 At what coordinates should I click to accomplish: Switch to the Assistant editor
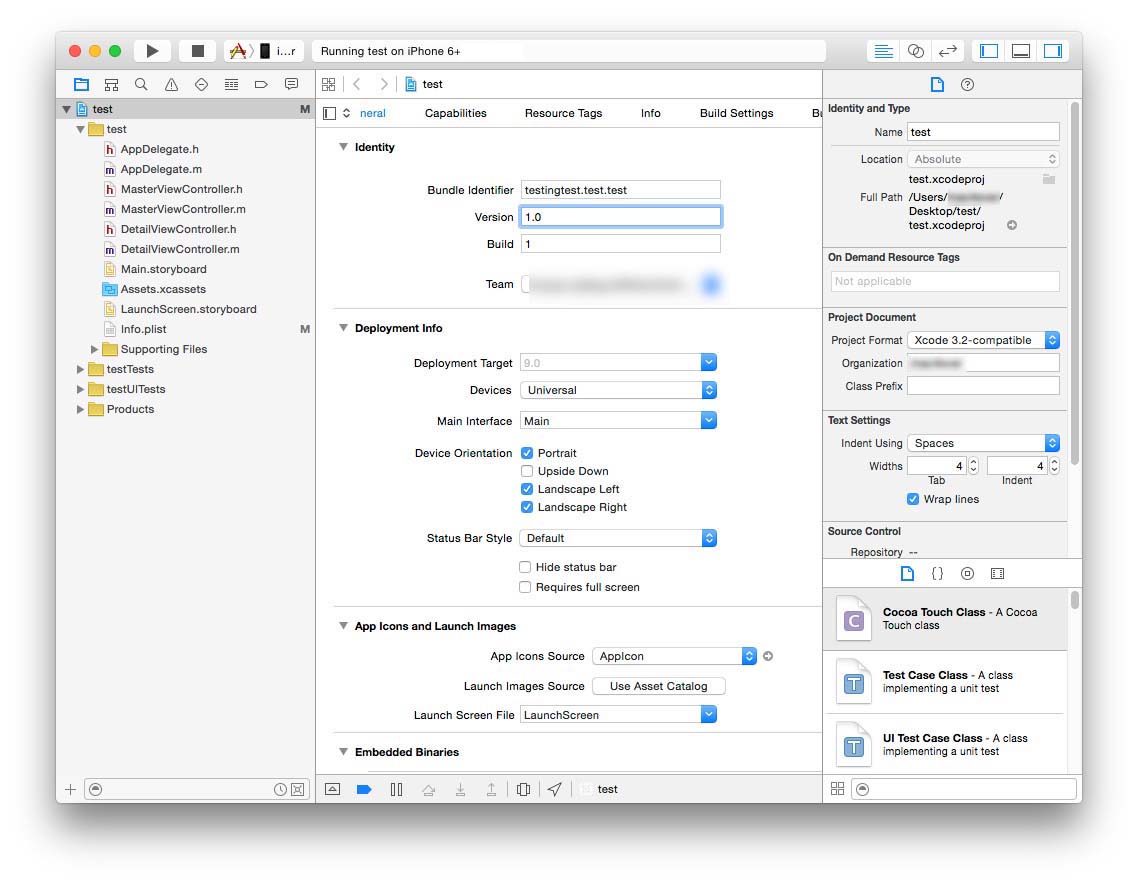coord(916,51)
